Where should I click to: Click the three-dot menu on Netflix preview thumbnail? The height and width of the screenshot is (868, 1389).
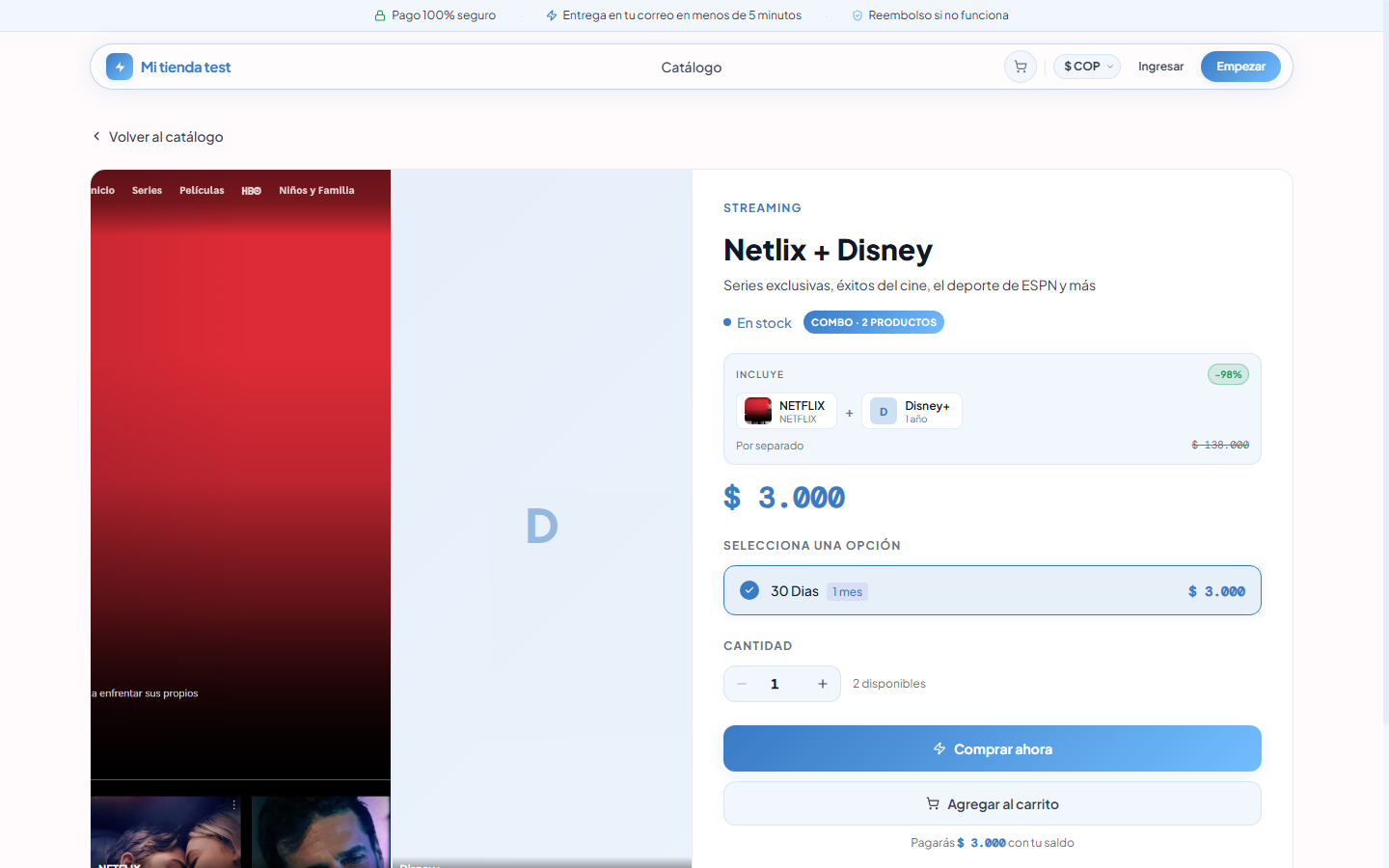(233, 804)
